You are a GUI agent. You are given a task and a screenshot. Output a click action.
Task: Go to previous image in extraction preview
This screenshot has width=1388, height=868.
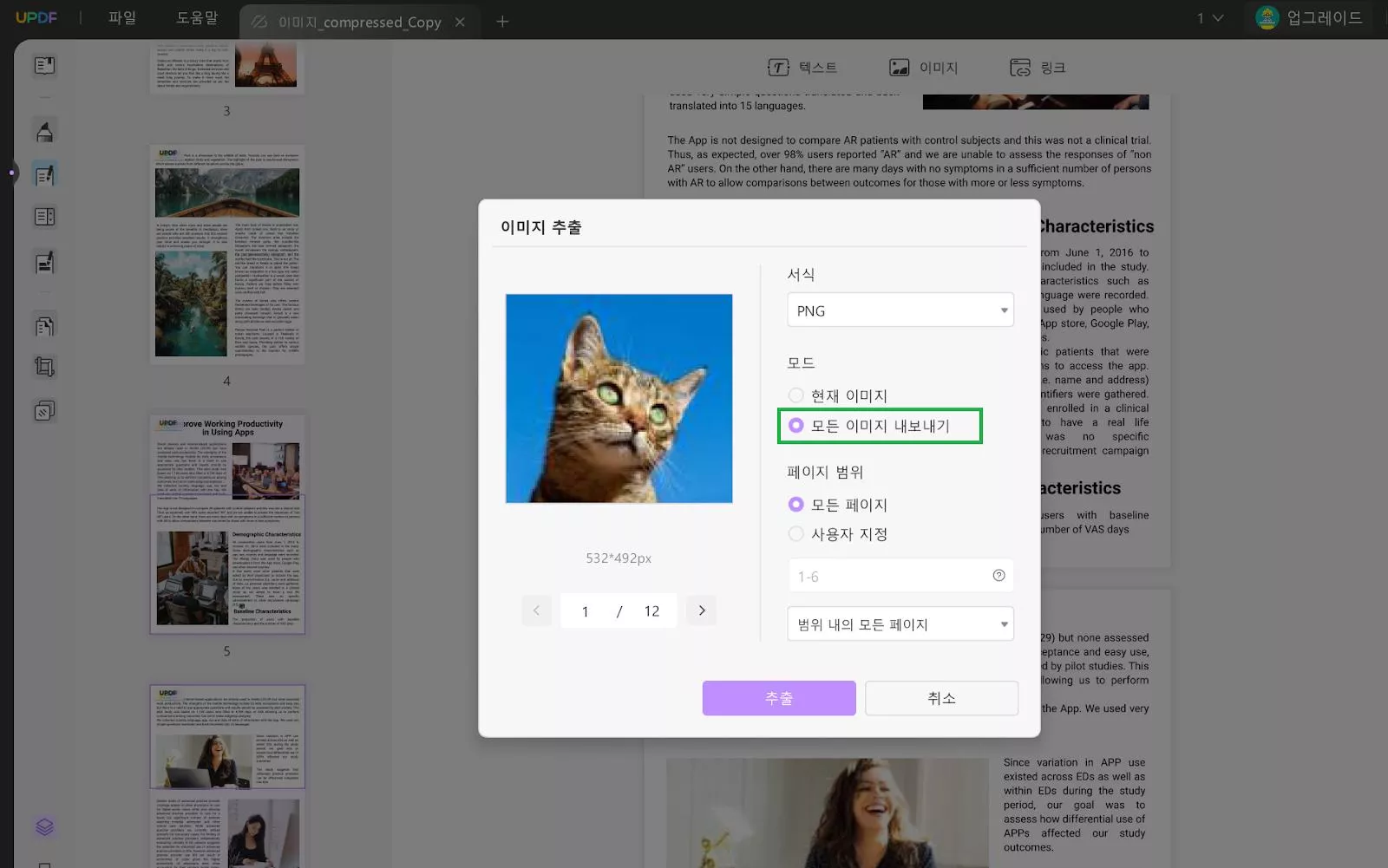[536, 610]
